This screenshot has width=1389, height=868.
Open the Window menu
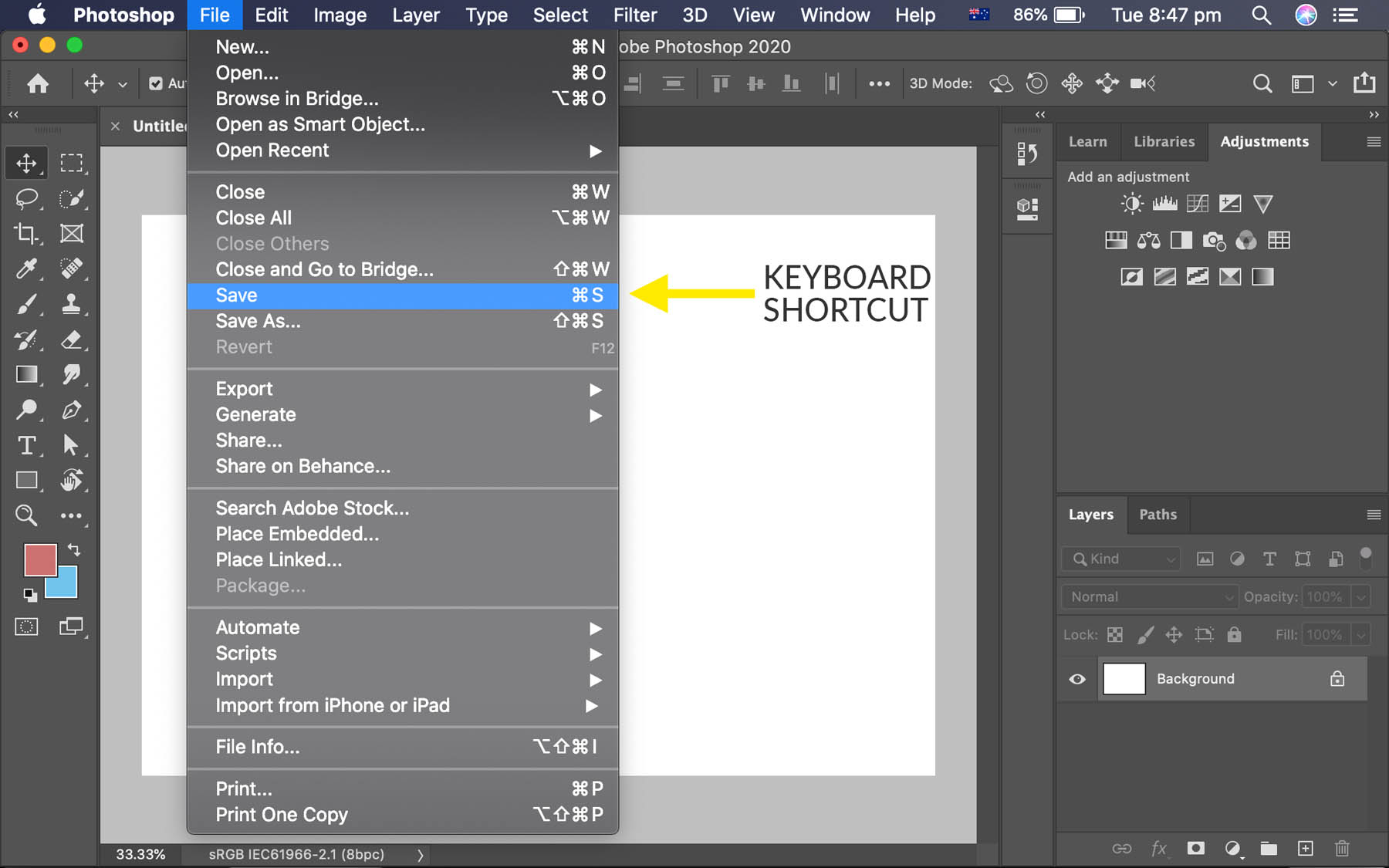[x=834, y=15]
